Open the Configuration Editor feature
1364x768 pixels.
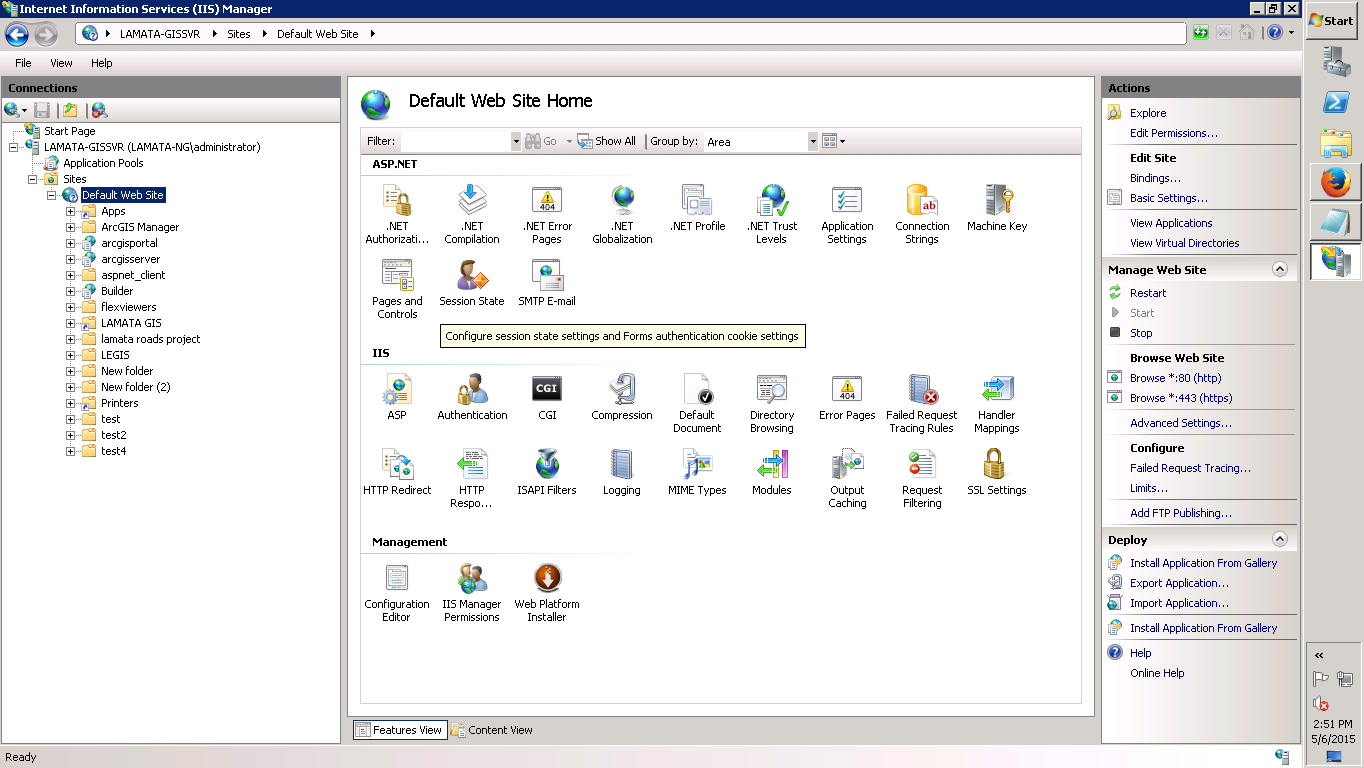(397, 592)
